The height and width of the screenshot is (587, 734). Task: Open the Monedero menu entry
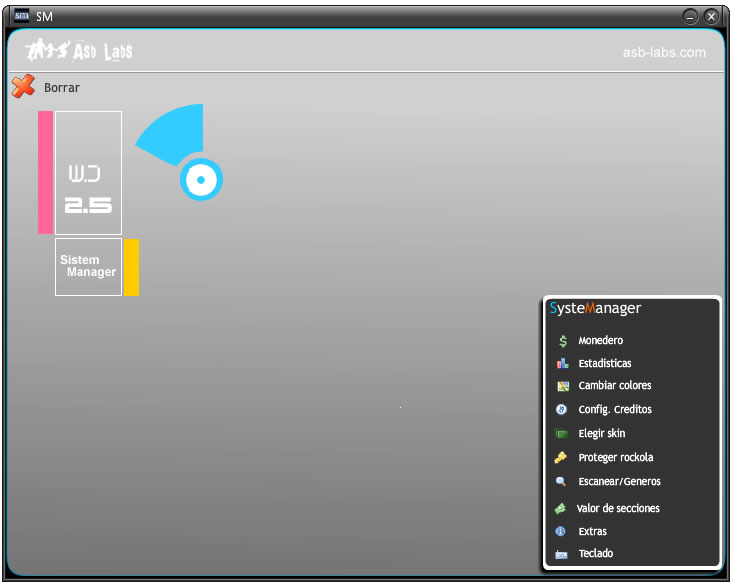pyautogui.click(x=601, y=340)
